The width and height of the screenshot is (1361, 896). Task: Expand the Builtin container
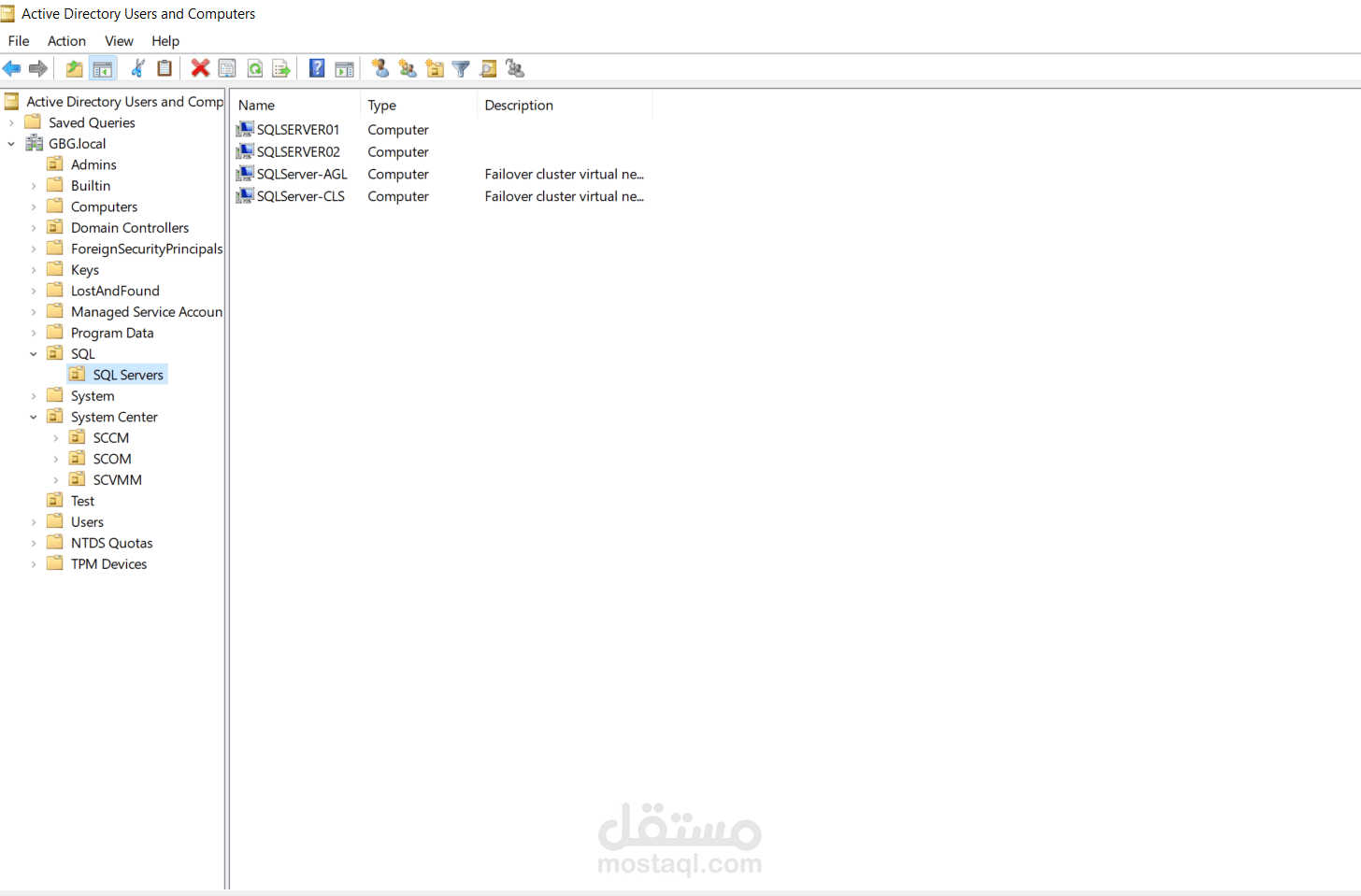(x=34, y=186)
